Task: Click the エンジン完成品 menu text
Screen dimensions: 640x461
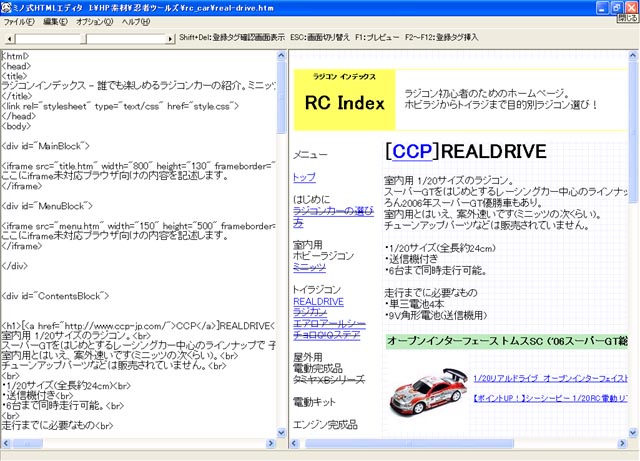Action: point(325,425)
